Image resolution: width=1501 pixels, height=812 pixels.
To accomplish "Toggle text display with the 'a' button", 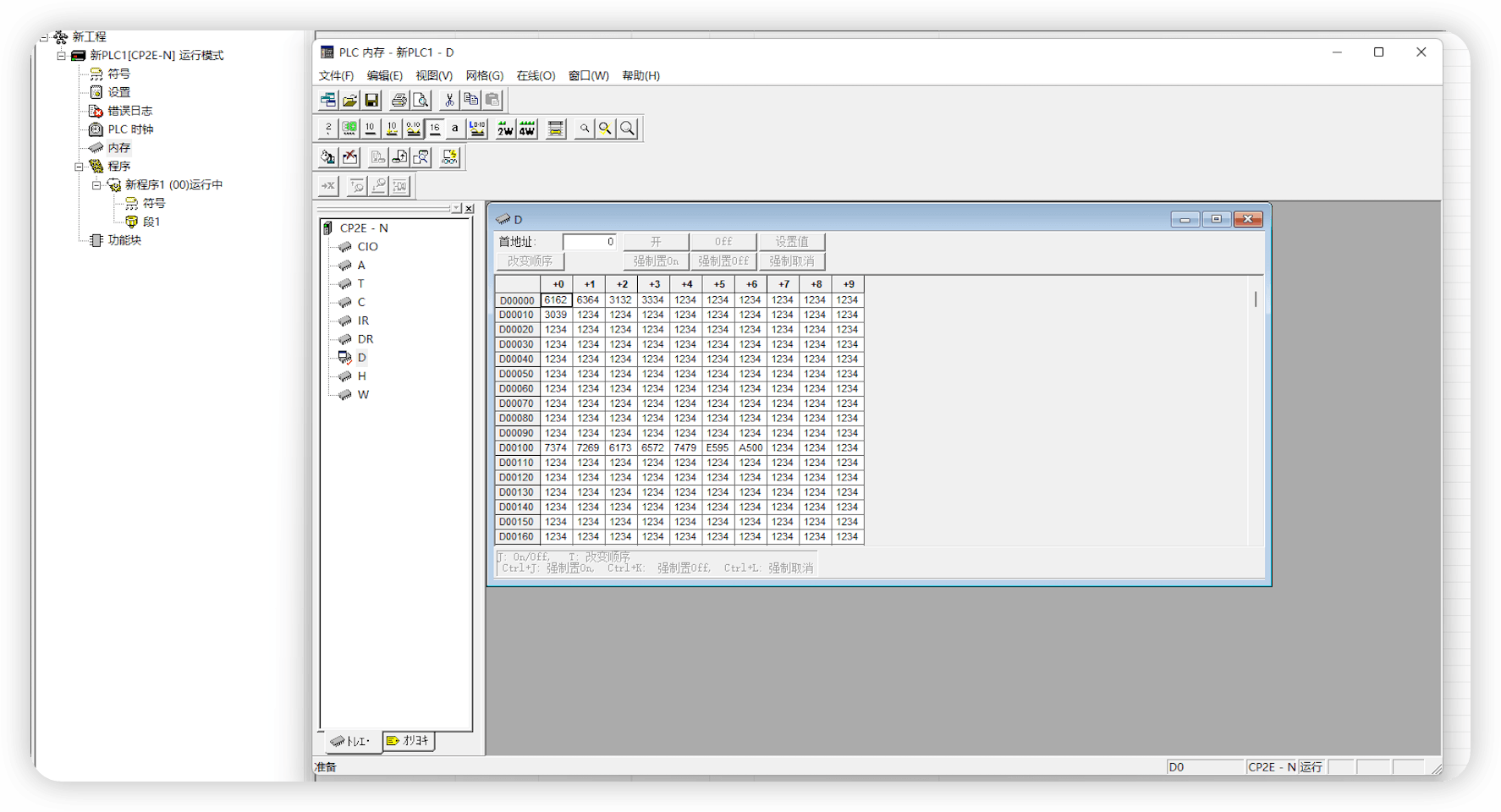I will [x=454, y=129].
